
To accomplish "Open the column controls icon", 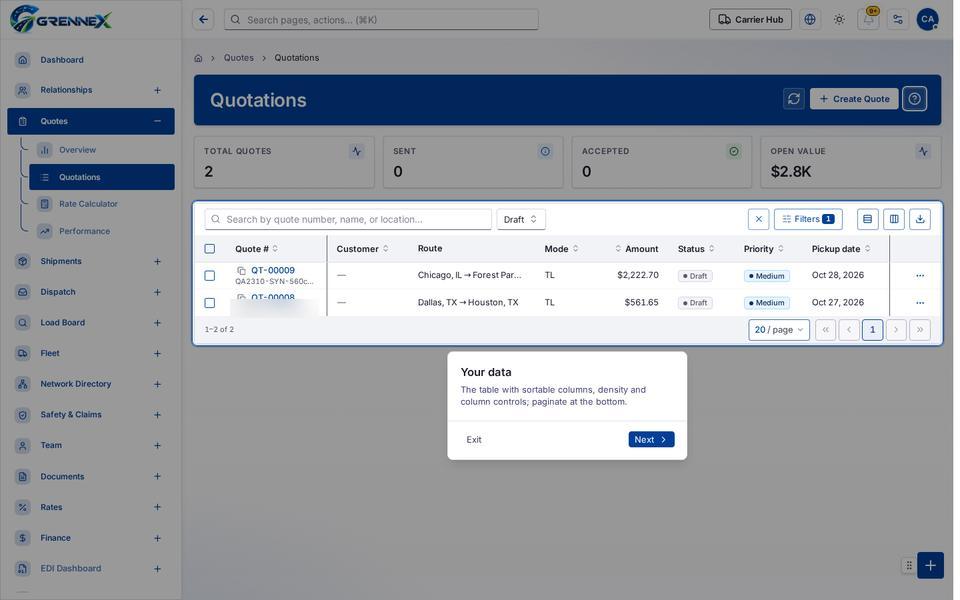I will click(894, 219).
